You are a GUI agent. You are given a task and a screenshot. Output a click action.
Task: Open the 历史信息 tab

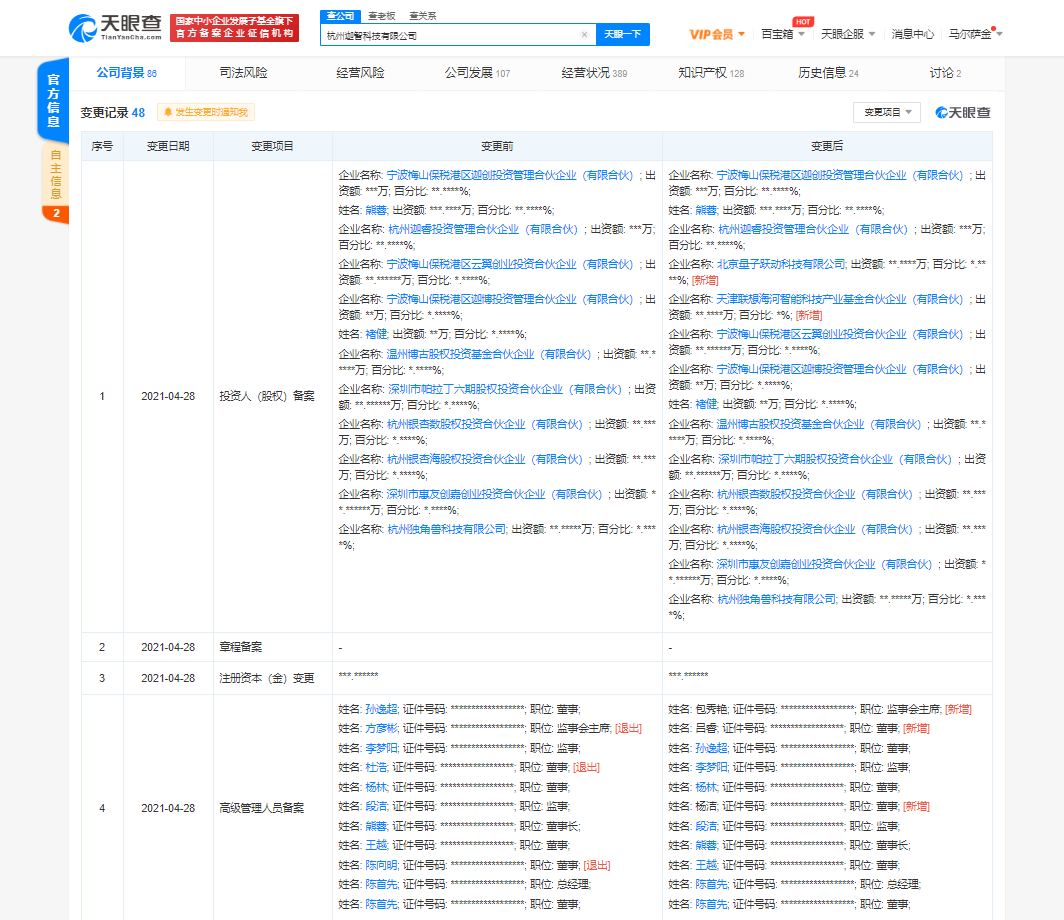[x=828, y=73]
